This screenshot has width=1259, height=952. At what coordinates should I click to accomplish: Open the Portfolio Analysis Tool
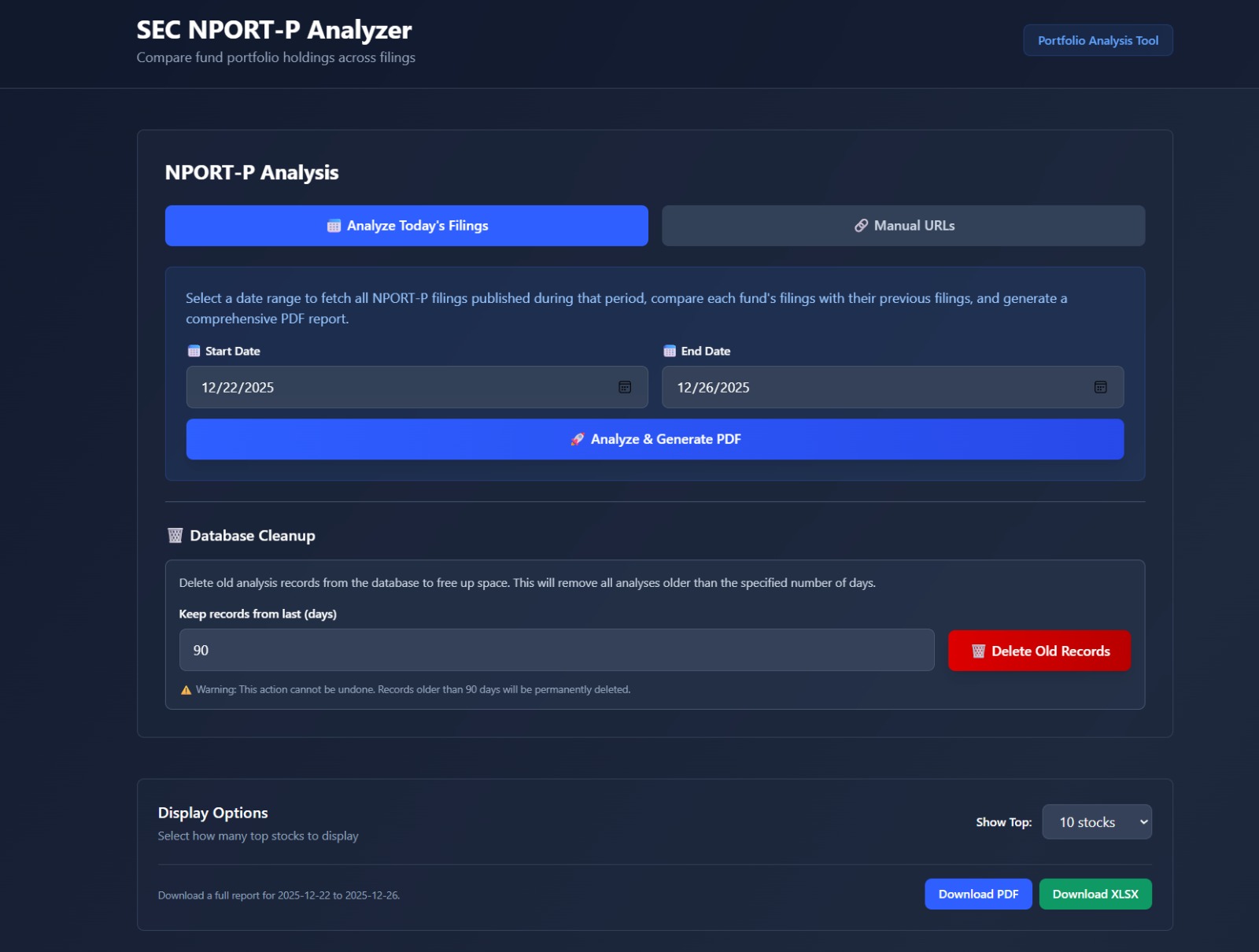1097,40
